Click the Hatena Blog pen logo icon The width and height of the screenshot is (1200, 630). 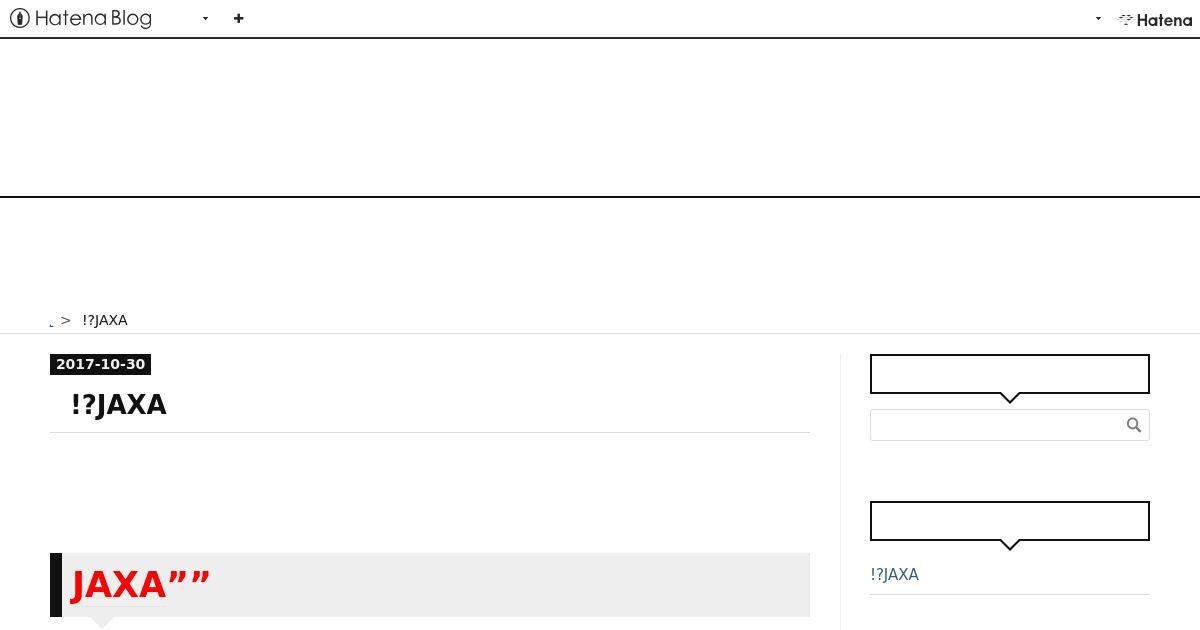19,18
